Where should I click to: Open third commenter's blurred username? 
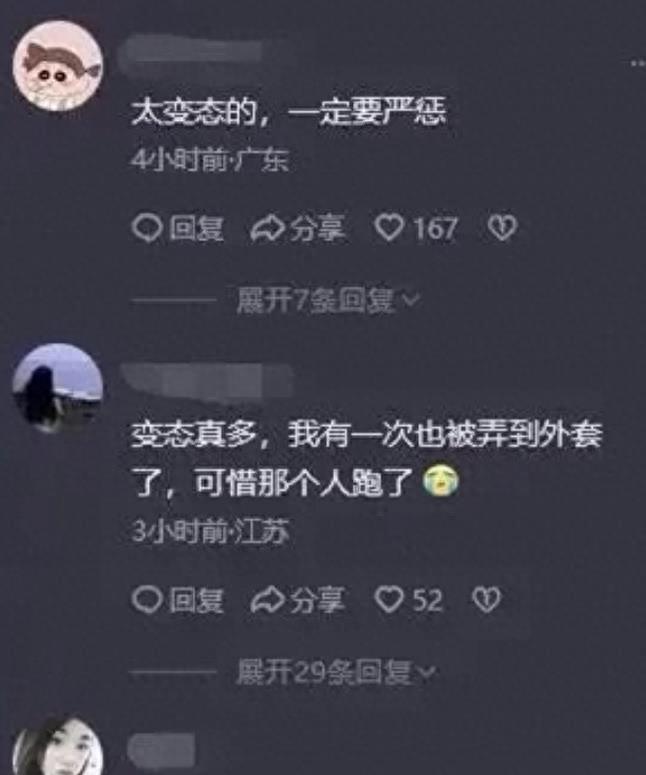pyautogui.click(x=161, y=748)
